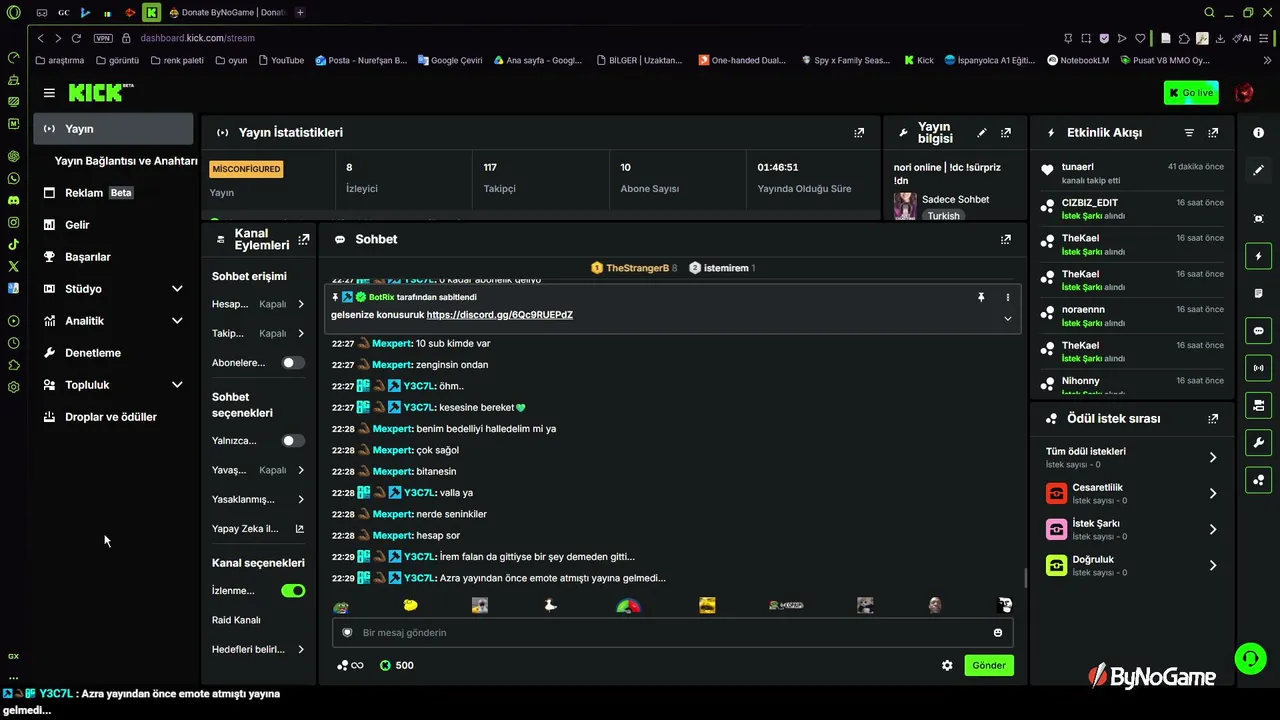The width and height of the screenshot is (1280, 720).
Task: Click the lightning activity icon in the right sidebar
Action: (1258, 256)
